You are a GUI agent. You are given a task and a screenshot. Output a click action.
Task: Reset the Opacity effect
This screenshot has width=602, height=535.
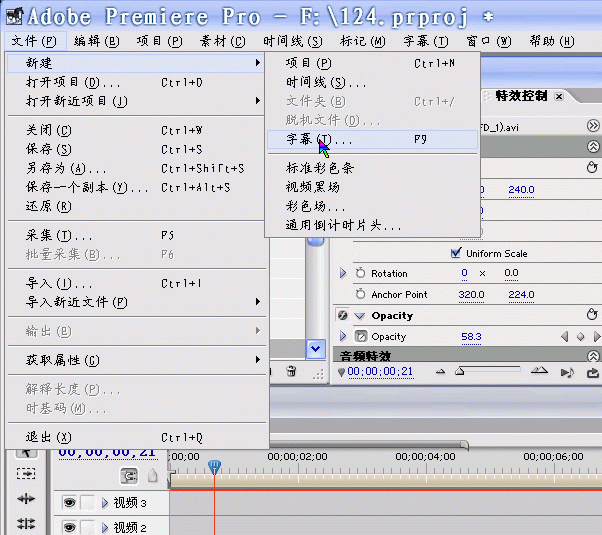[x=592, y=315]
